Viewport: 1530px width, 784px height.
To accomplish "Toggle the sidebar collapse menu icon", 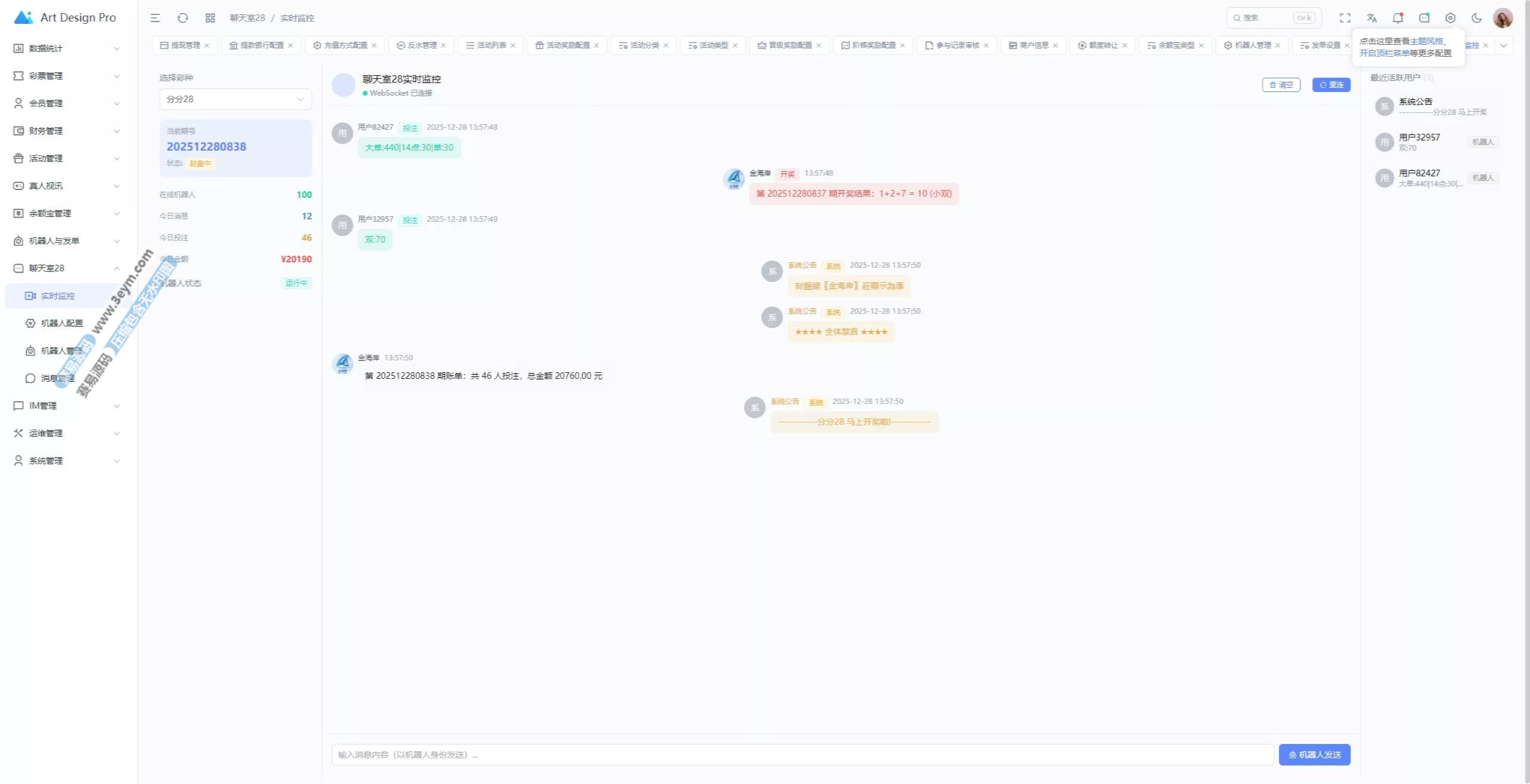I will 155,18.
